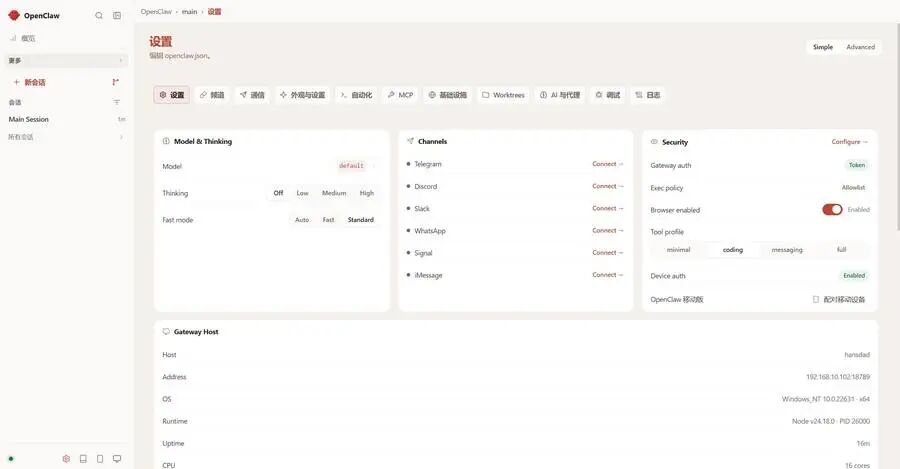
Task: Select the AI 与代理 tab
Action: point(560,95)
